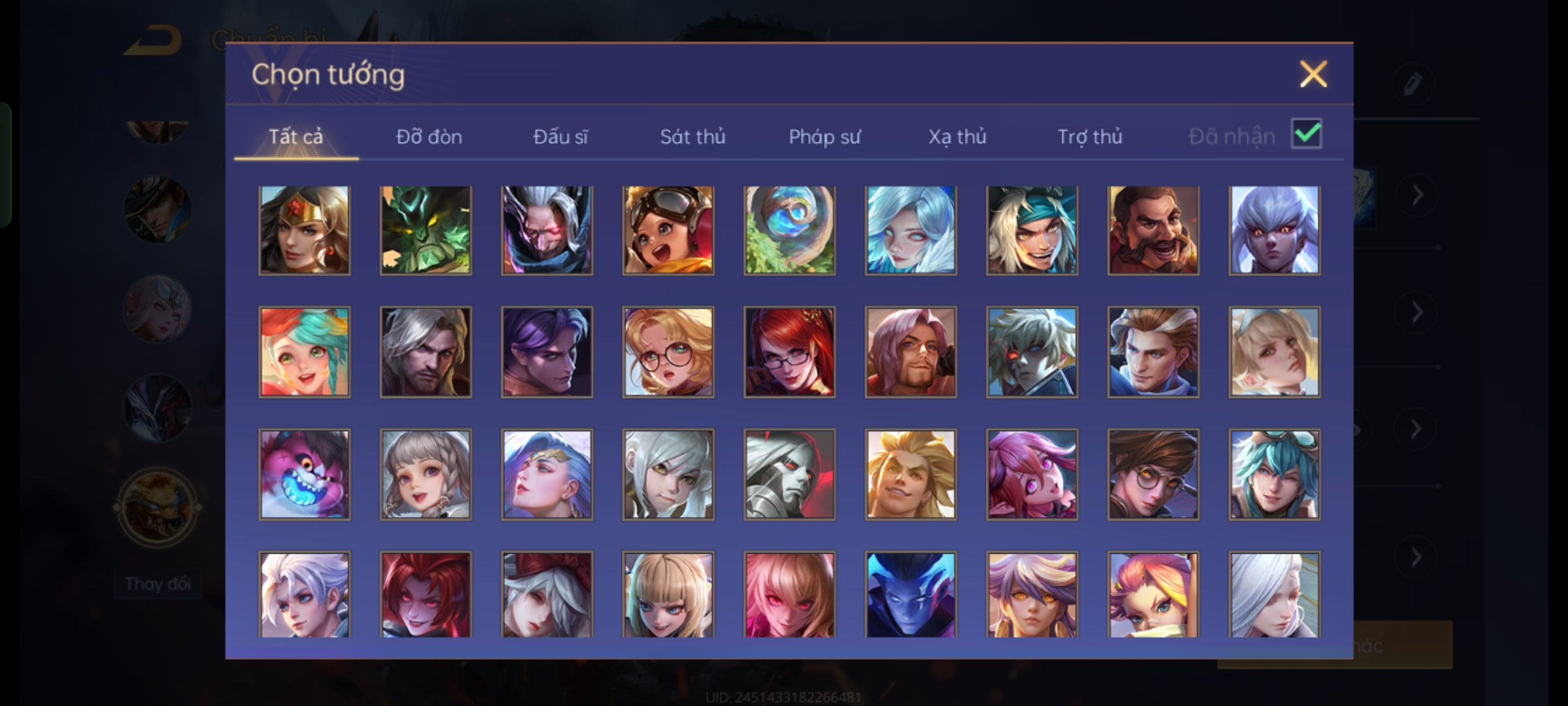Select the Wonder Woman hero portrait
Image resolution: width=1568 pixels, height=706 pixels.
304,230
